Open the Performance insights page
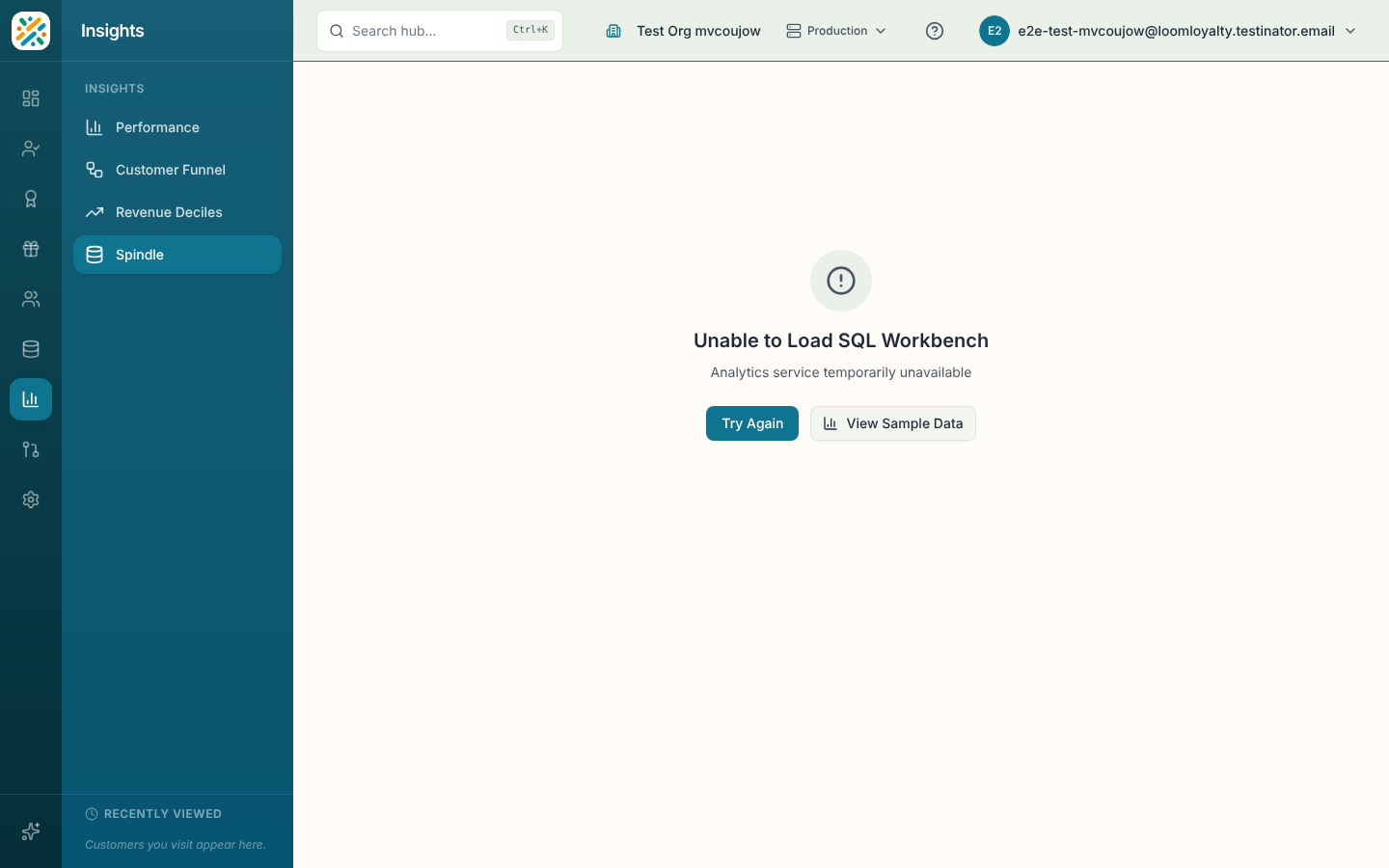Image resolution: width=1389 pixels, height=868 pixels. pos(177,127)
